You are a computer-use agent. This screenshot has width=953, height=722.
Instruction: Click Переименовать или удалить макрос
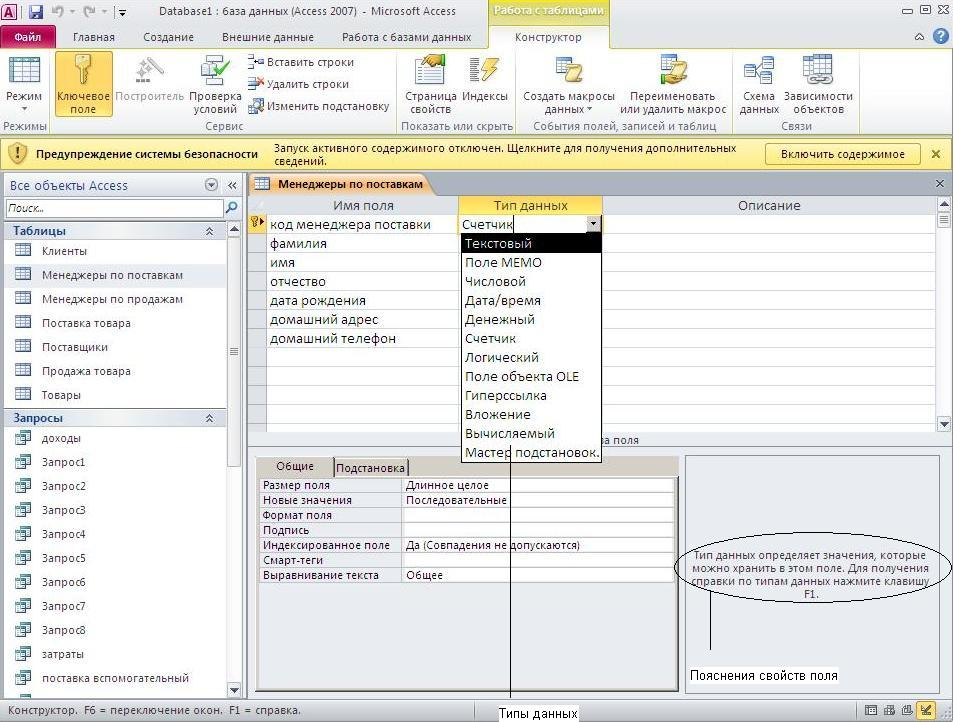(x=673, y=84)
